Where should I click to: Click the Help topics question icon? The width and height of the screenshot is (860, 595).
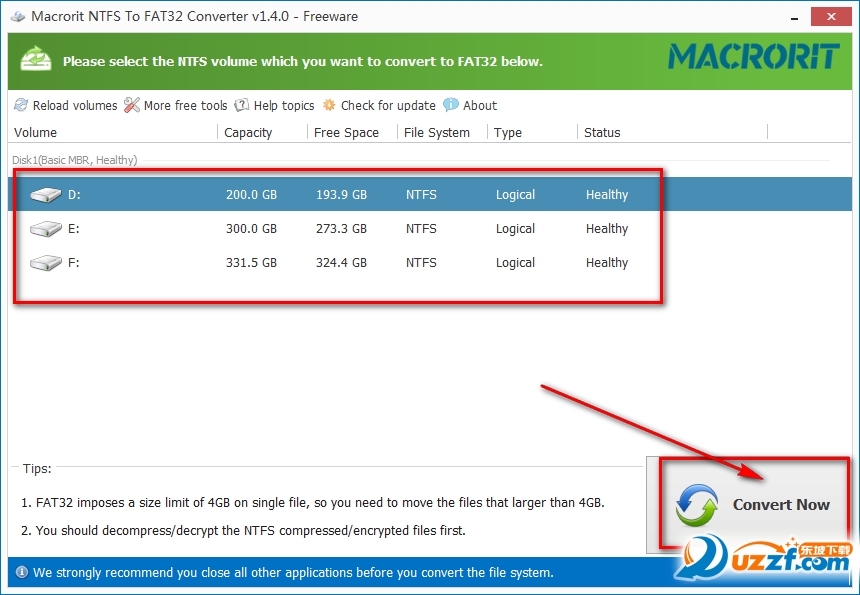point(242,105)
